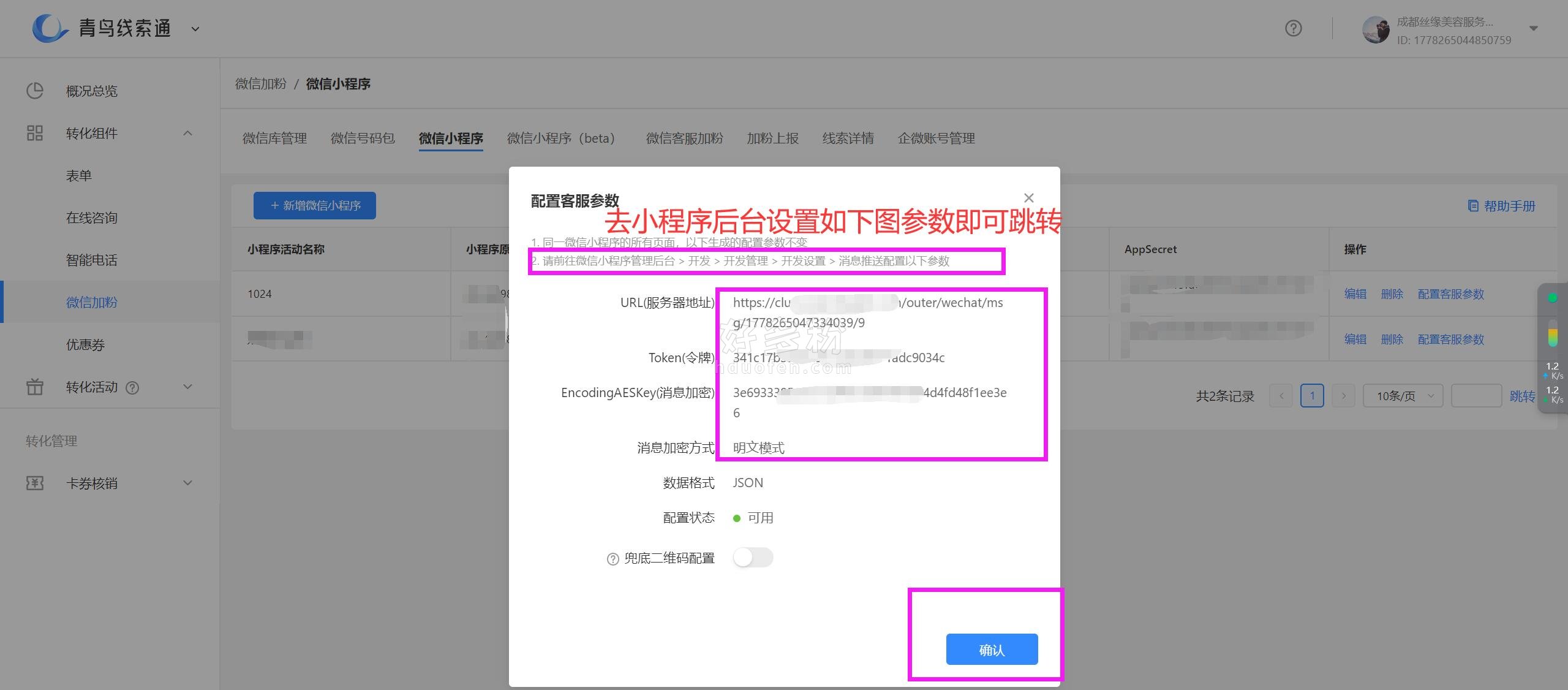Open the help question mark icon in header
This screenshot has width=1568, height=690.
1293,28
